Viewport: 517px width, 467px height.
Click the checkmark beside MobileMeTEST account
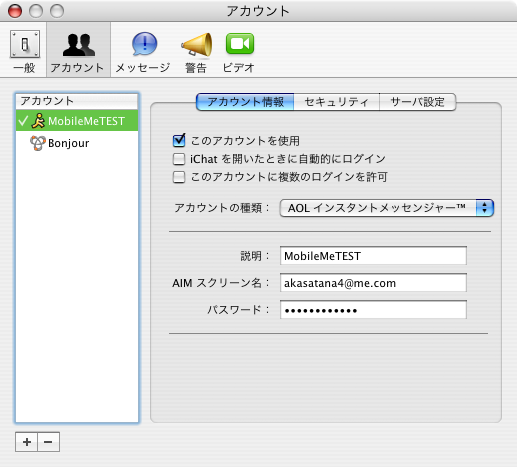23,121
